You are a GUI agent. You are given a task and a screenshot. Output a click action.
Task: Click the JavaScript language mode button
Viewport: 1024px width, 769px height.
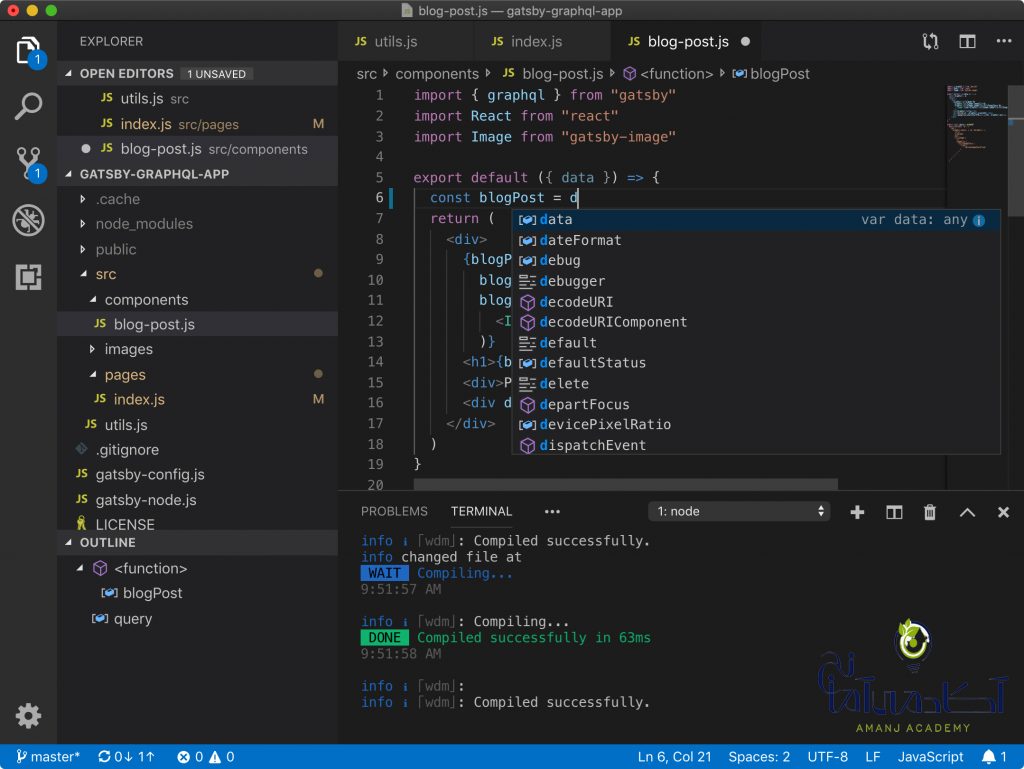[x=930, y=757]
